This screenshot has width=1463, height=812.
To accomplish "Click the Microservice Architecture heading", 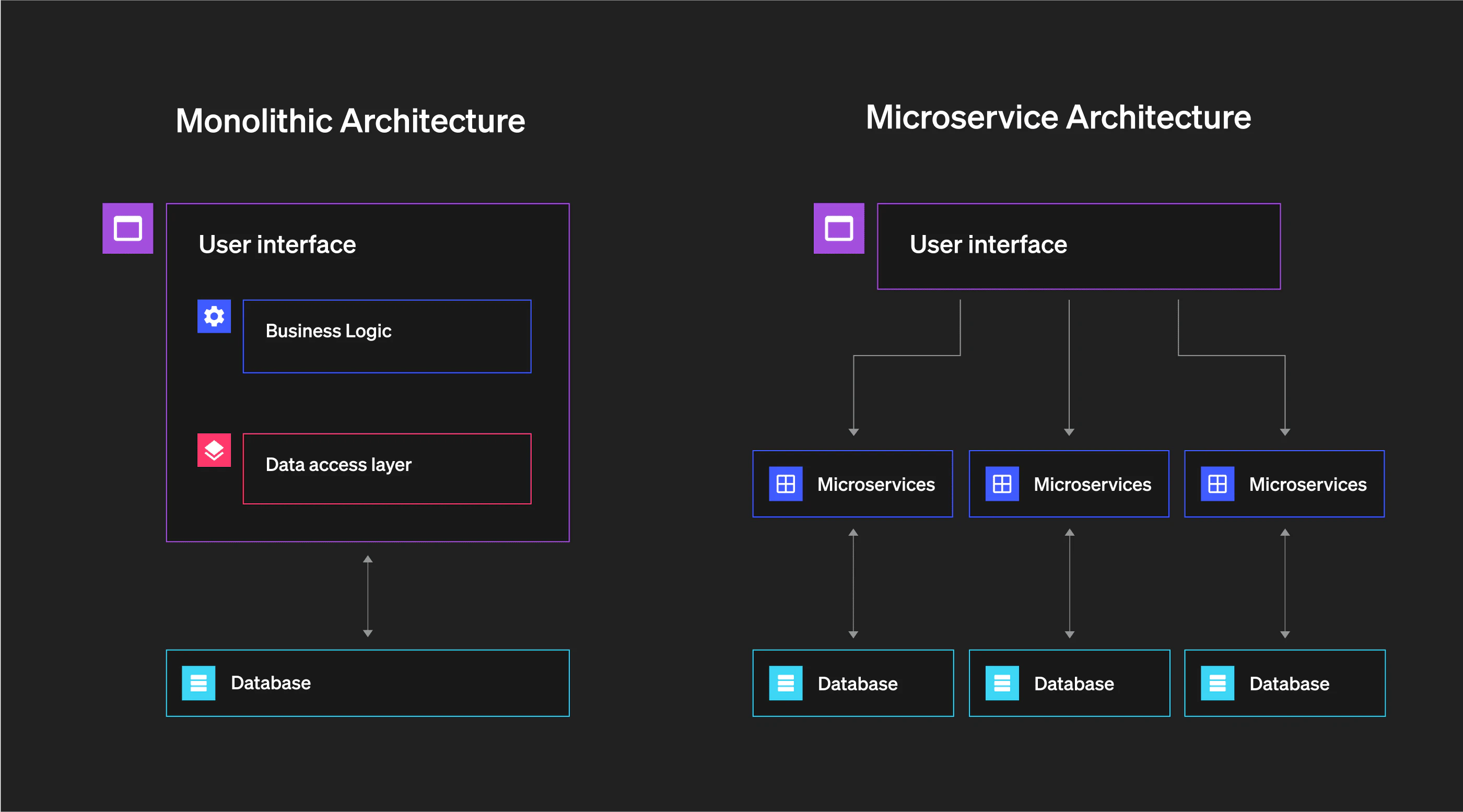I will pos(1058,117).
